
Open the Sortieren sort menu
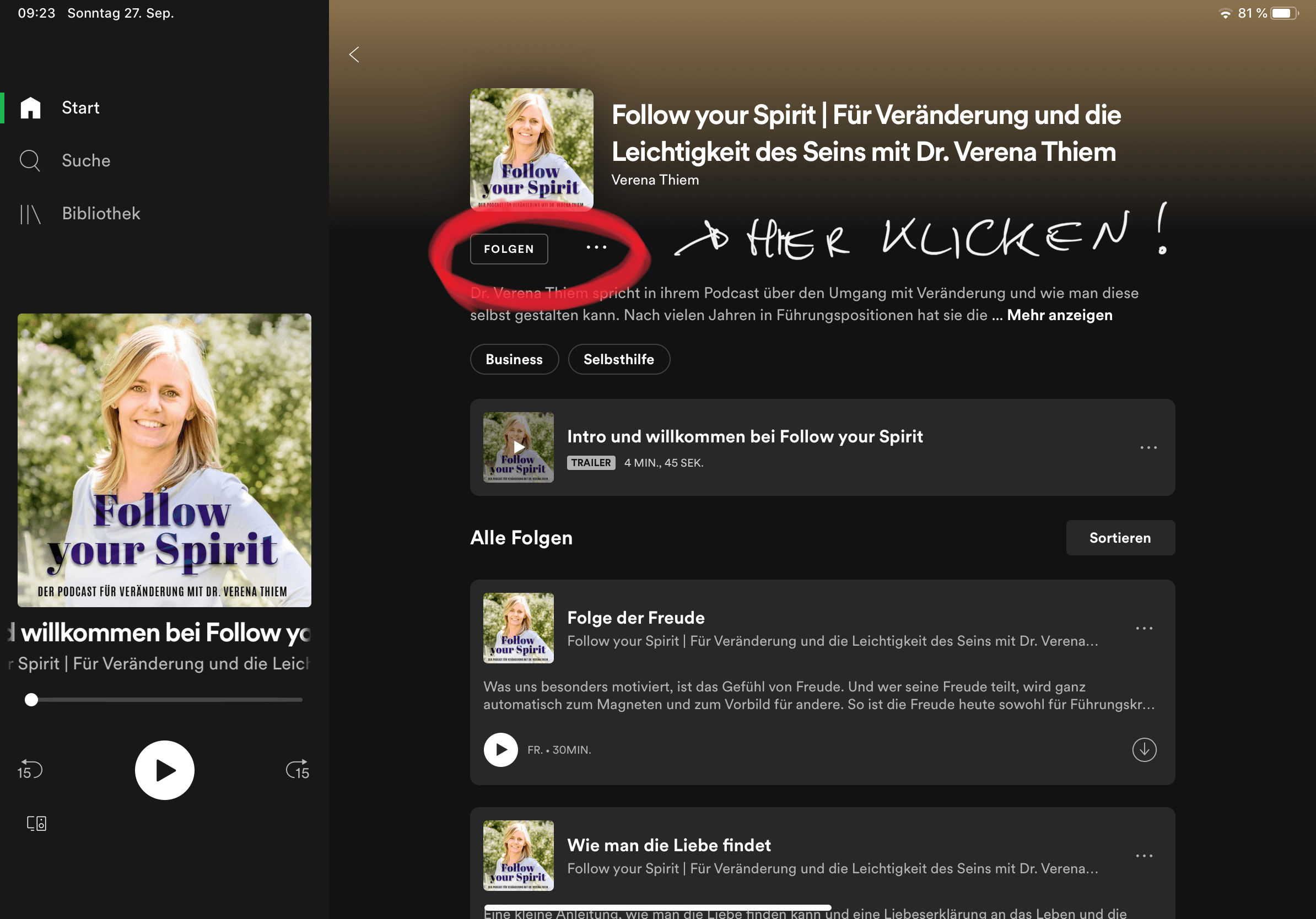1120,537
